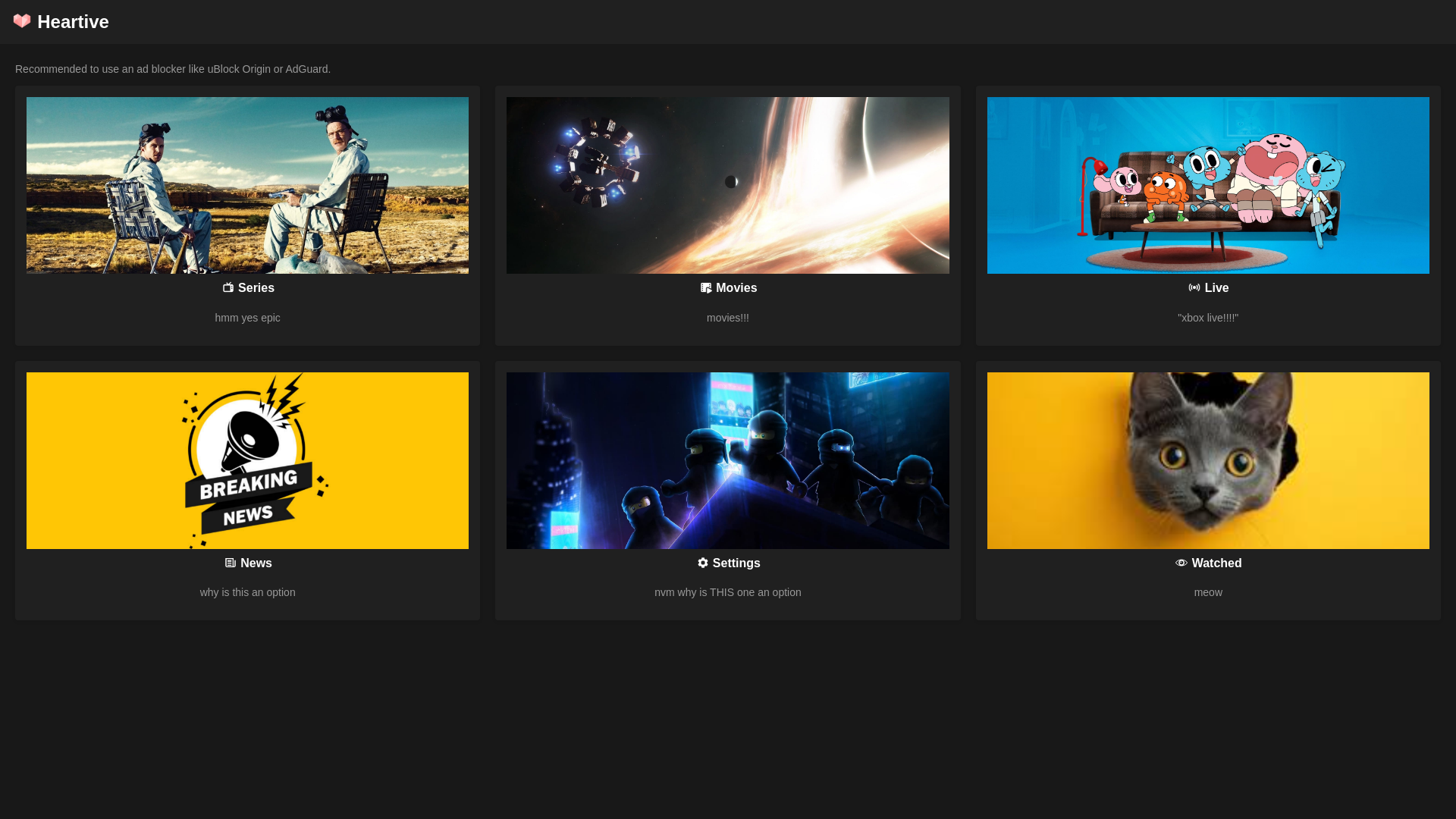The height and width of the screenshot is (819, 1456).
Task: Select the Gumball cartoon Live thumbnail
Action: [x=1208, y=185]
